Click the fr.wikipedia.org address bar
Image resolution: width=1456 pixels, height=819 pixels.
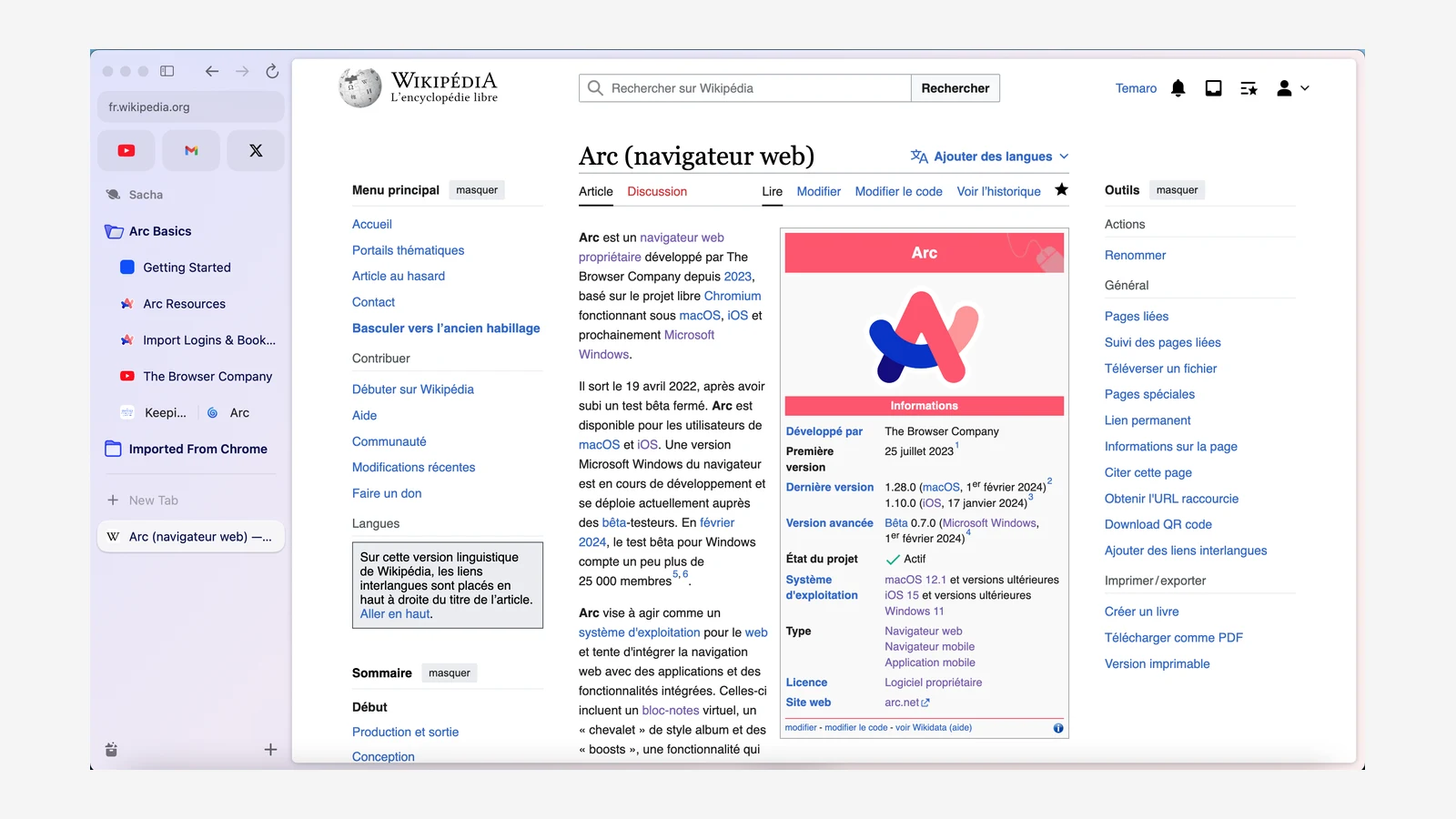click(x=191, y=107)
